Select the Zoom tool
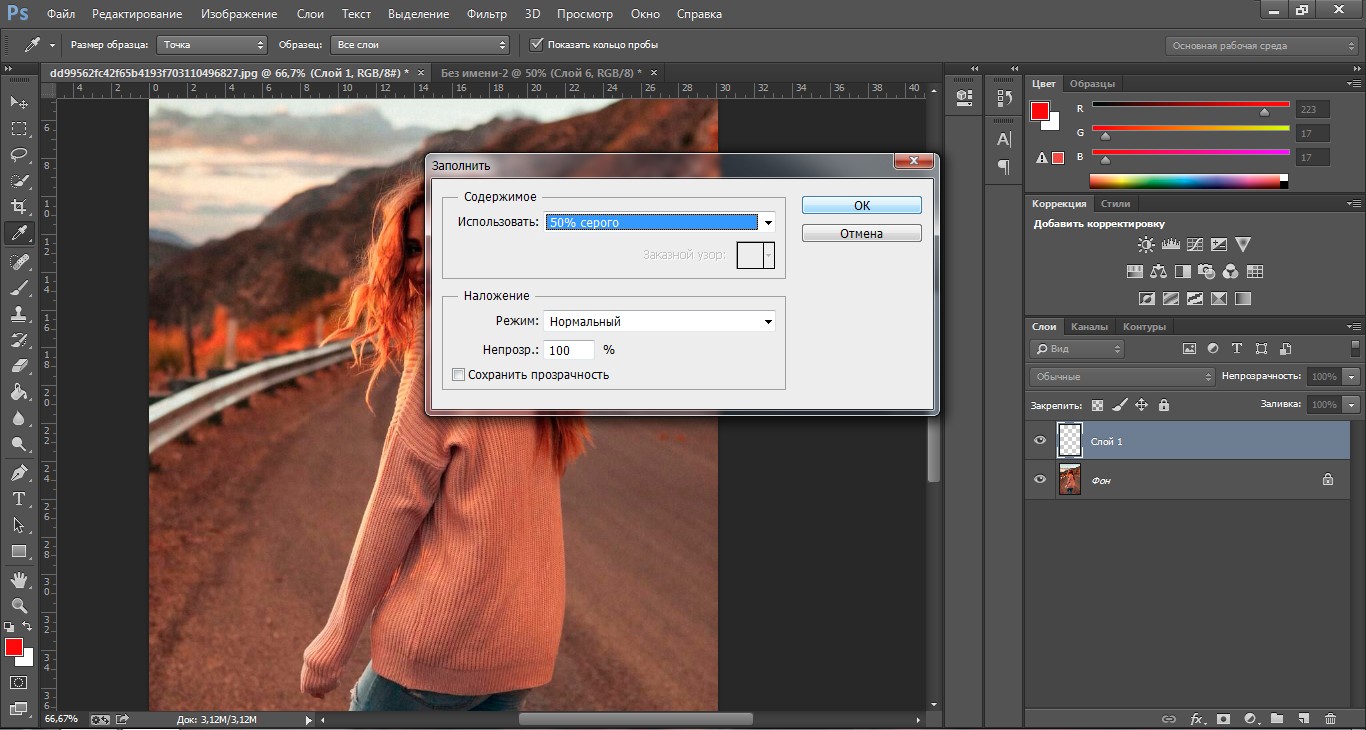 click(x=19, y=606)
